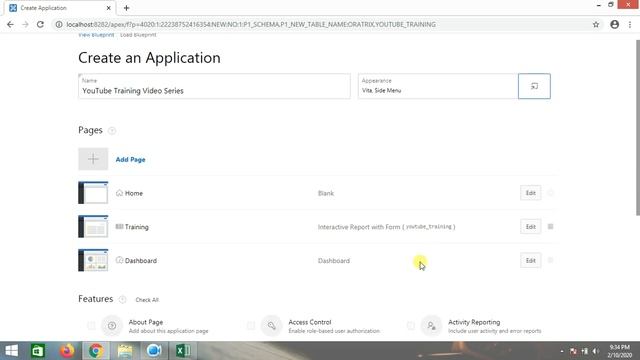Click the About Page feature icon
This screenshot has height=360, width=640.
click(112, 326)
